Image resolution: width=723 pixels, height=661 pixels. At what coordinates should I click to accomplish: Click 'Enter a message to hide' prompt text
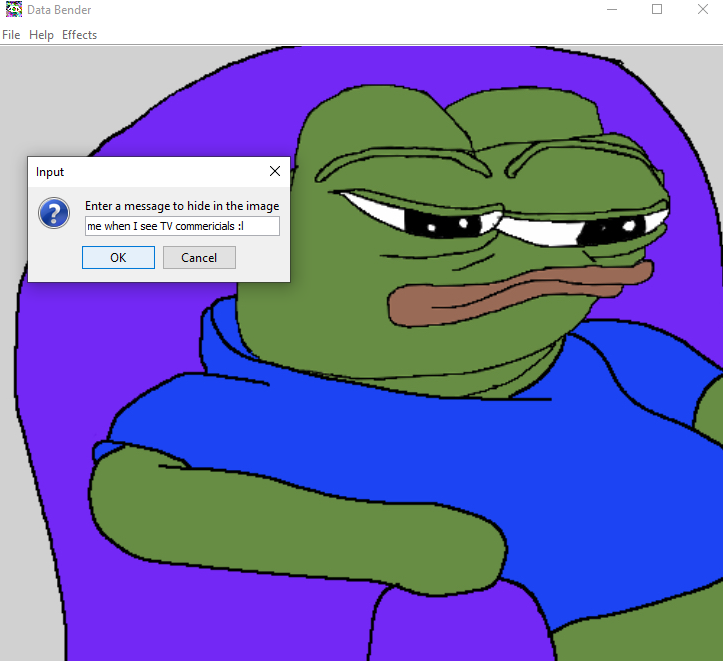click(182, 206)
